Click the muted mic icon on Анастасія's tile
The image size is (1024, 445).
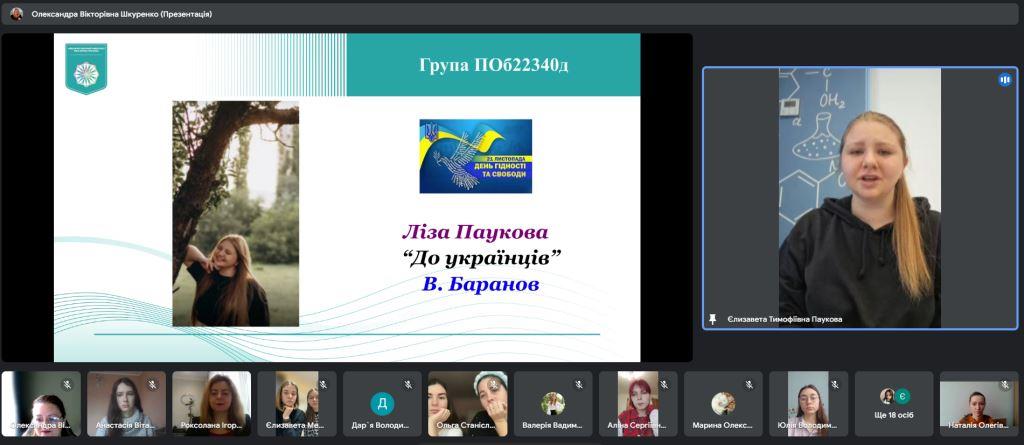pos(152,384)
